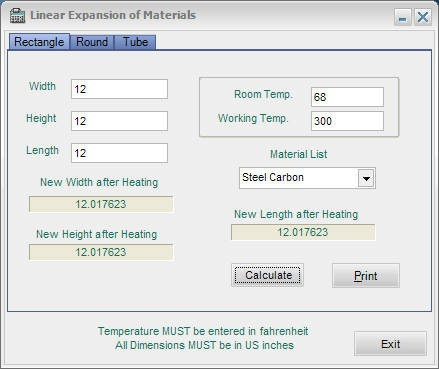Click the 'Temperature MUST be entered in fahrenheit' note
Screen dimensions: 439x369
203,331
